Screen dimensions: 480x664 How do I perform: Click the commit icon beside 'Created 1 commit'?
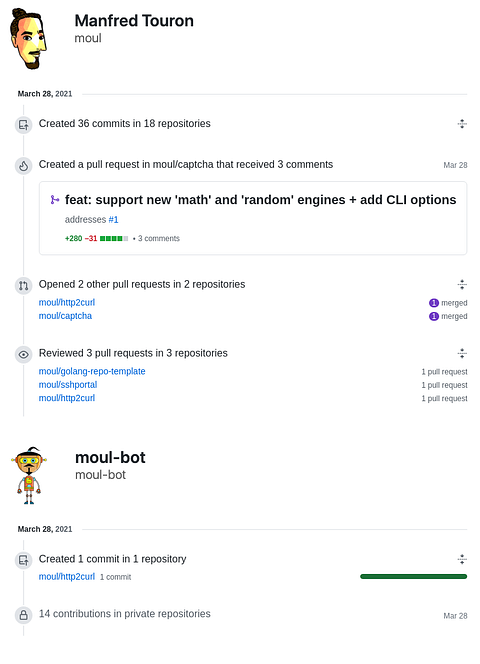(x=24, y=560)
